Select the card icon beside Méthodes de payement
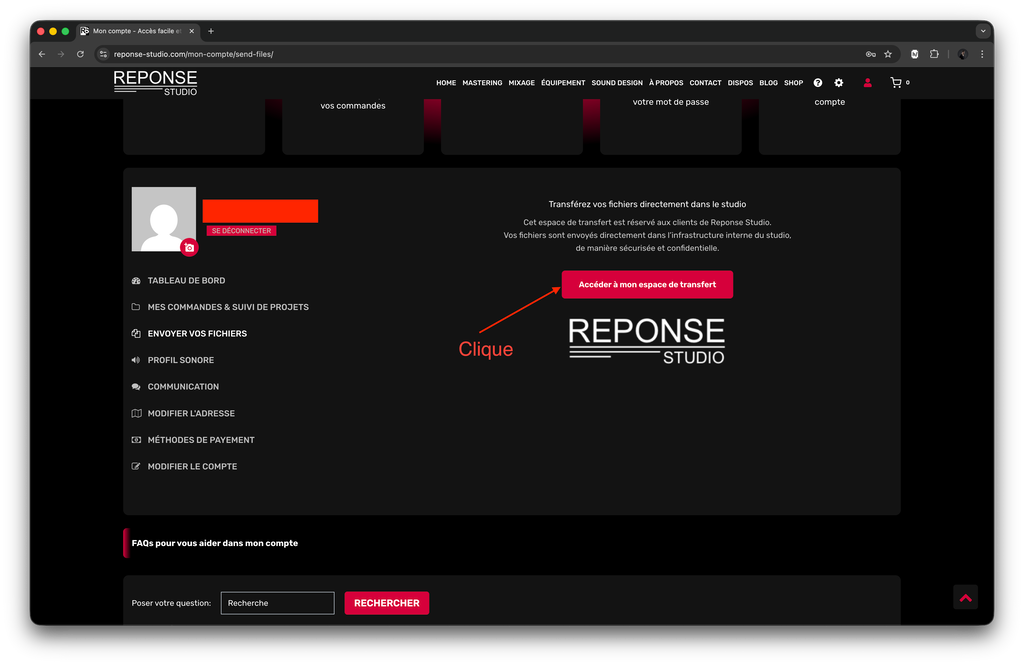1024x665 pixels. click(x=135, y=439)
